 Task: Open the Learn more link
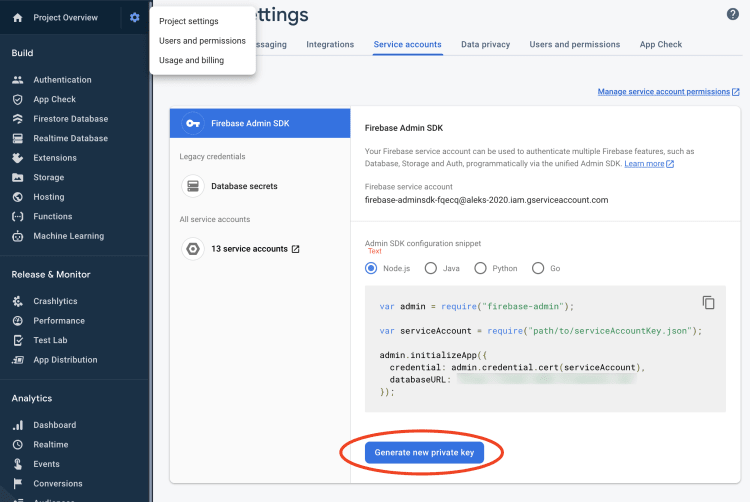click(649, 164)
